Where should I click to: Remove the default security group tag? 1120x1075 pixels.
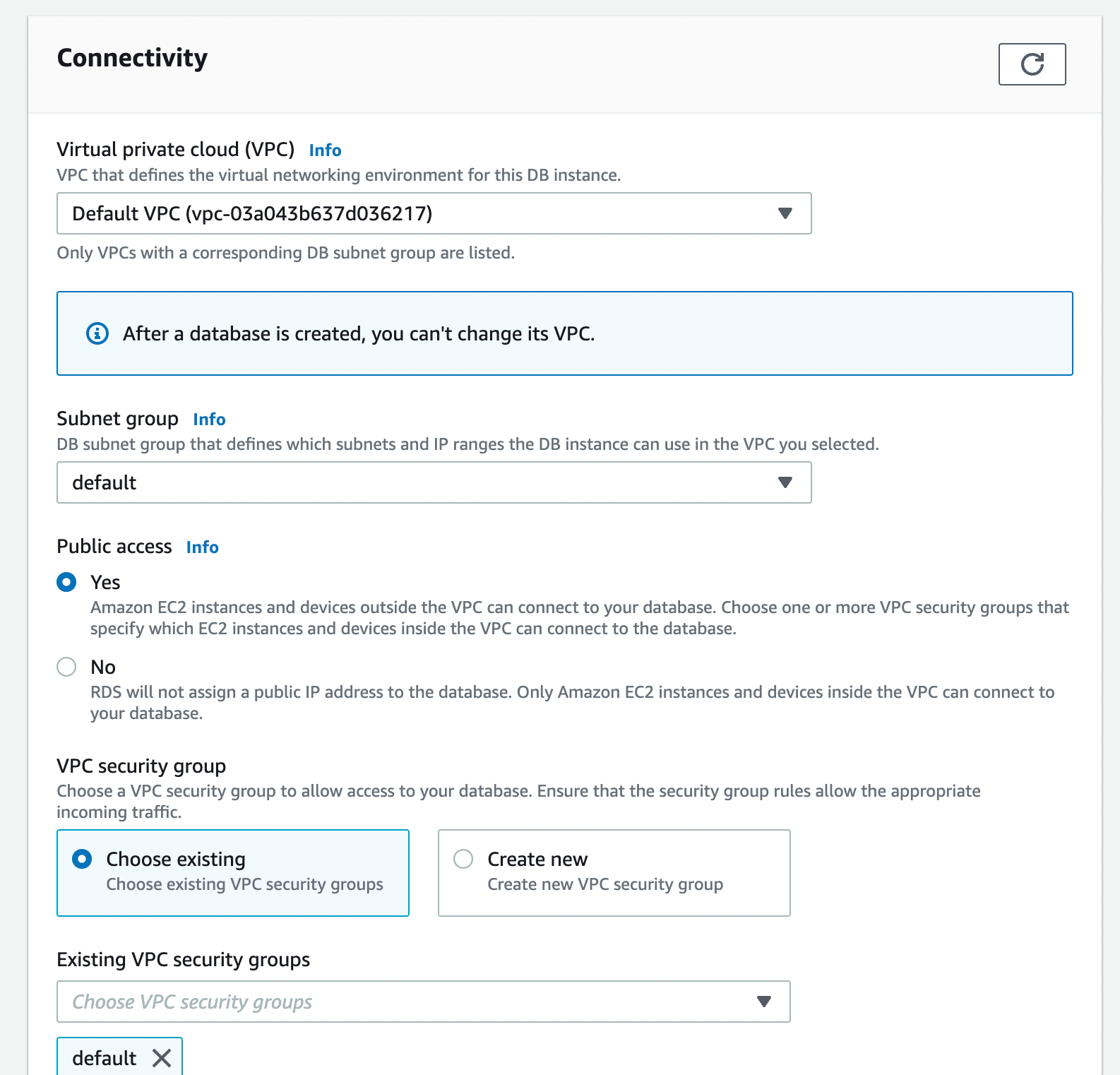click(162, 1058)
